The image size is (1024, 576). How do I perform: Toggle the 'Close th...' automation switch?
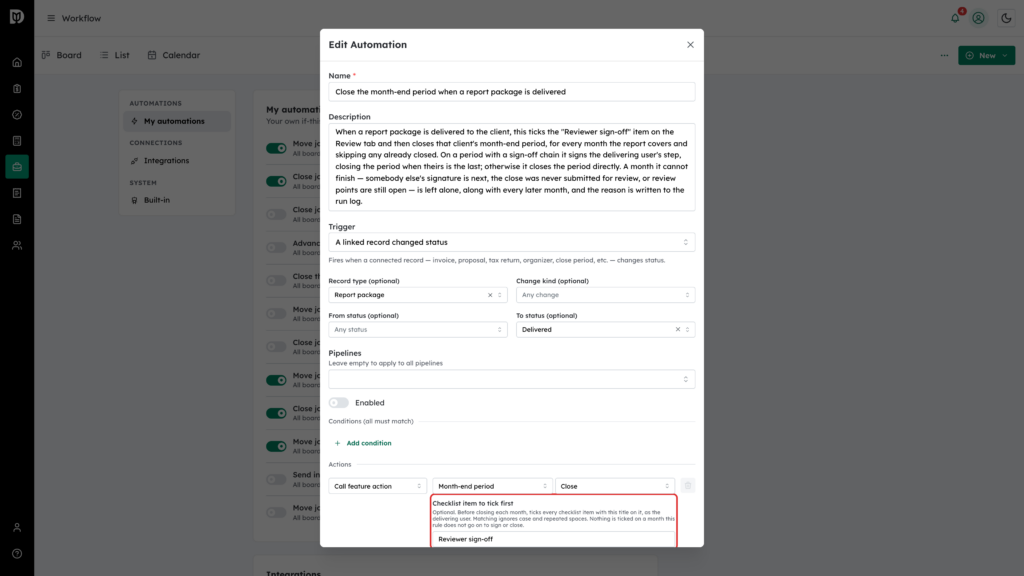[x=276, y=281]
